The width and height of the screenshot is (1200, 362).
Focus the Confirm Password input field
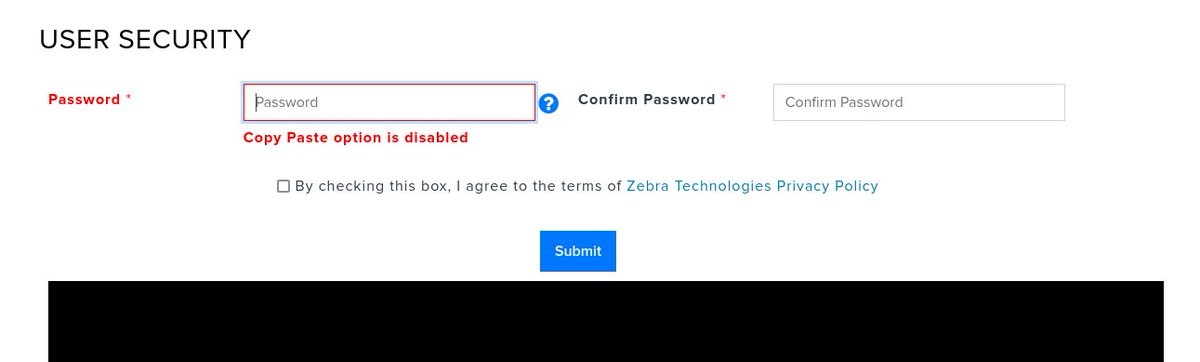tap(919, 102)
